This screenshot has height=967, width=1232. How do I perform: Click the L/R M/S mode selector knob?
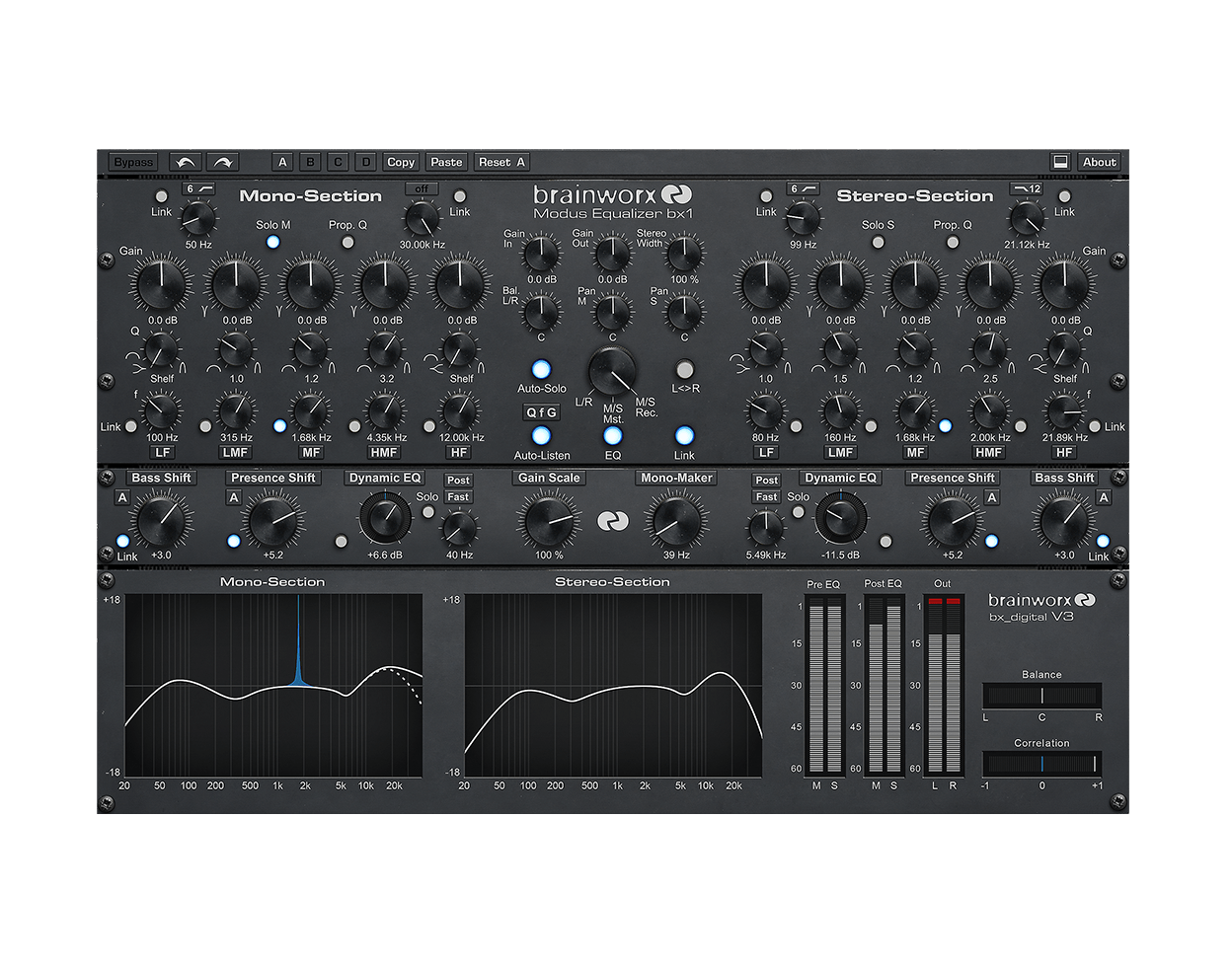point(612,372)
